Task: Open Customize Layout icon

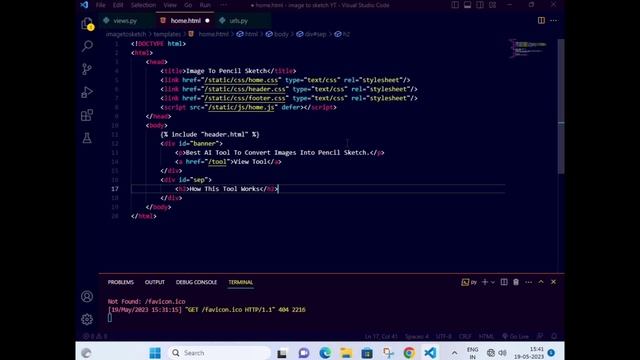Action: [x=493, y=5]
